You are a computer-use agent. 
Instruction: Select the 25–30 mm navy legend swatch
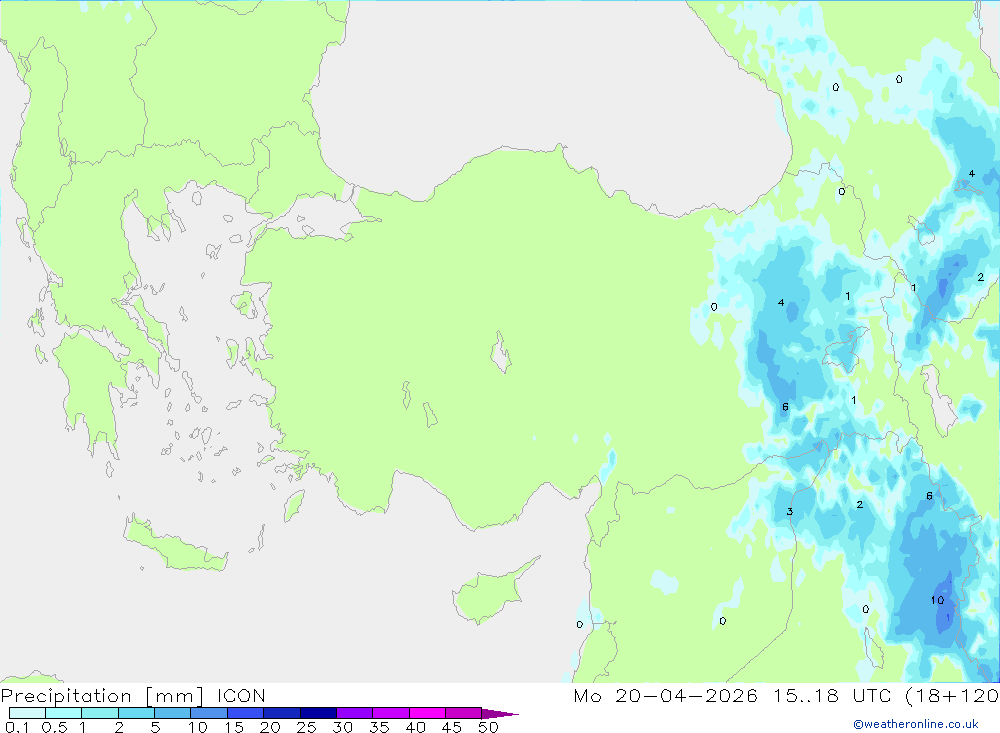pos(318,713)
